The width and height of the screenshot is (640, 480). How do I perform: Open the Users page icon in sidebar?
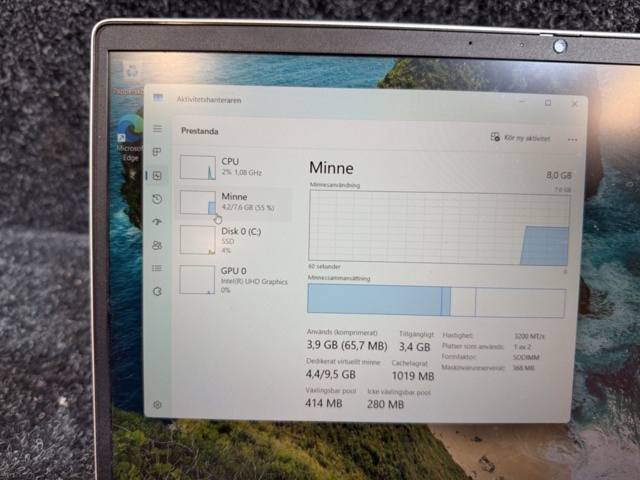pyautogui.click(x=157, y=245)
